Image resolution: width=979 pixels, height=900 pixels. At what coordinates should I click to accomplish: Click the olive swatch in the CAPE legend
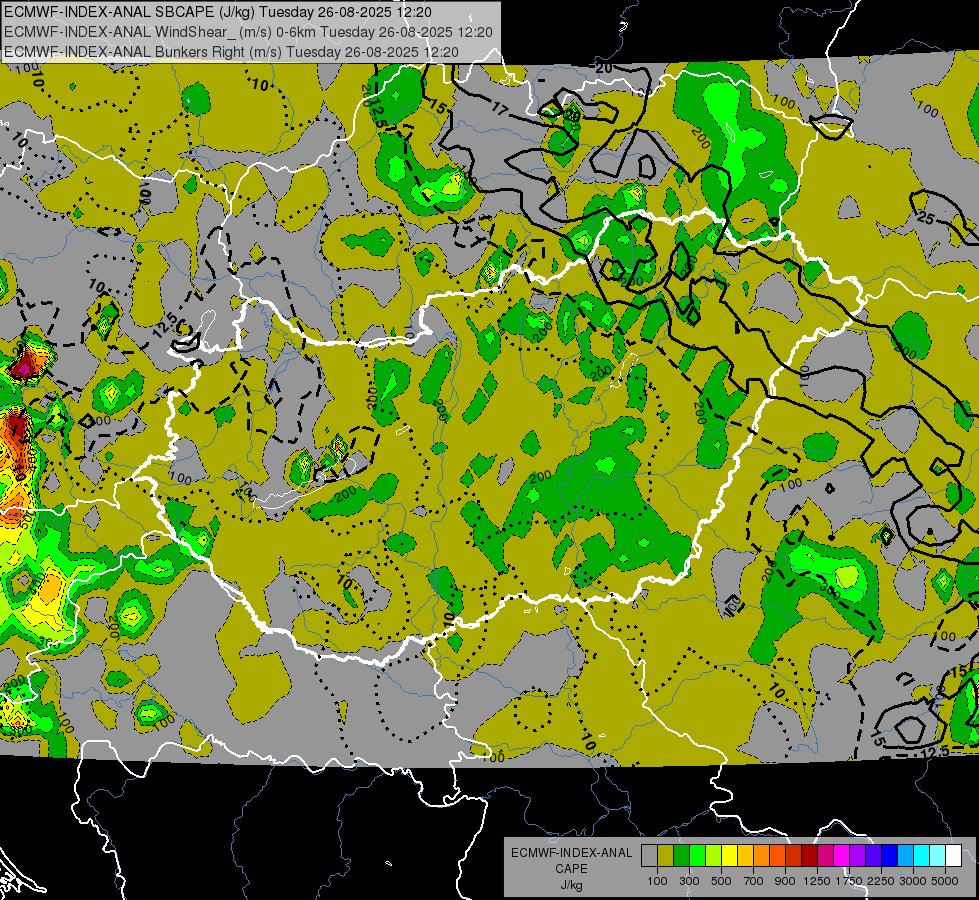(666, 856)
